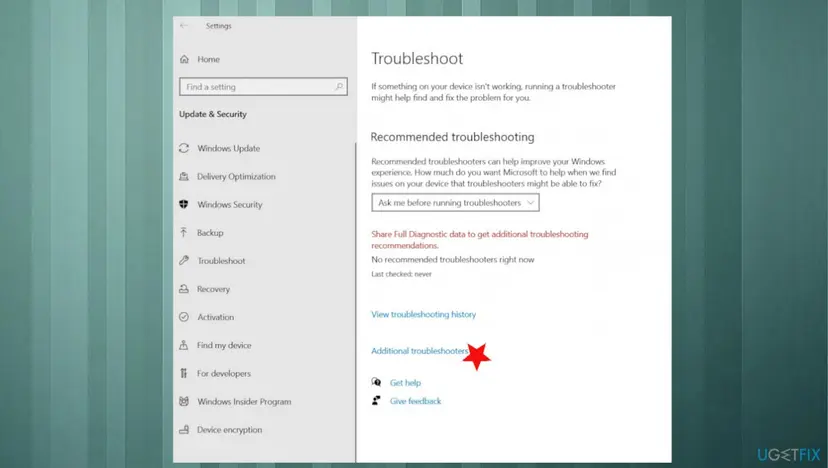Click the Windows Security shield icon
The width and height of the screenshot is (828, 468).
[184, 204]
